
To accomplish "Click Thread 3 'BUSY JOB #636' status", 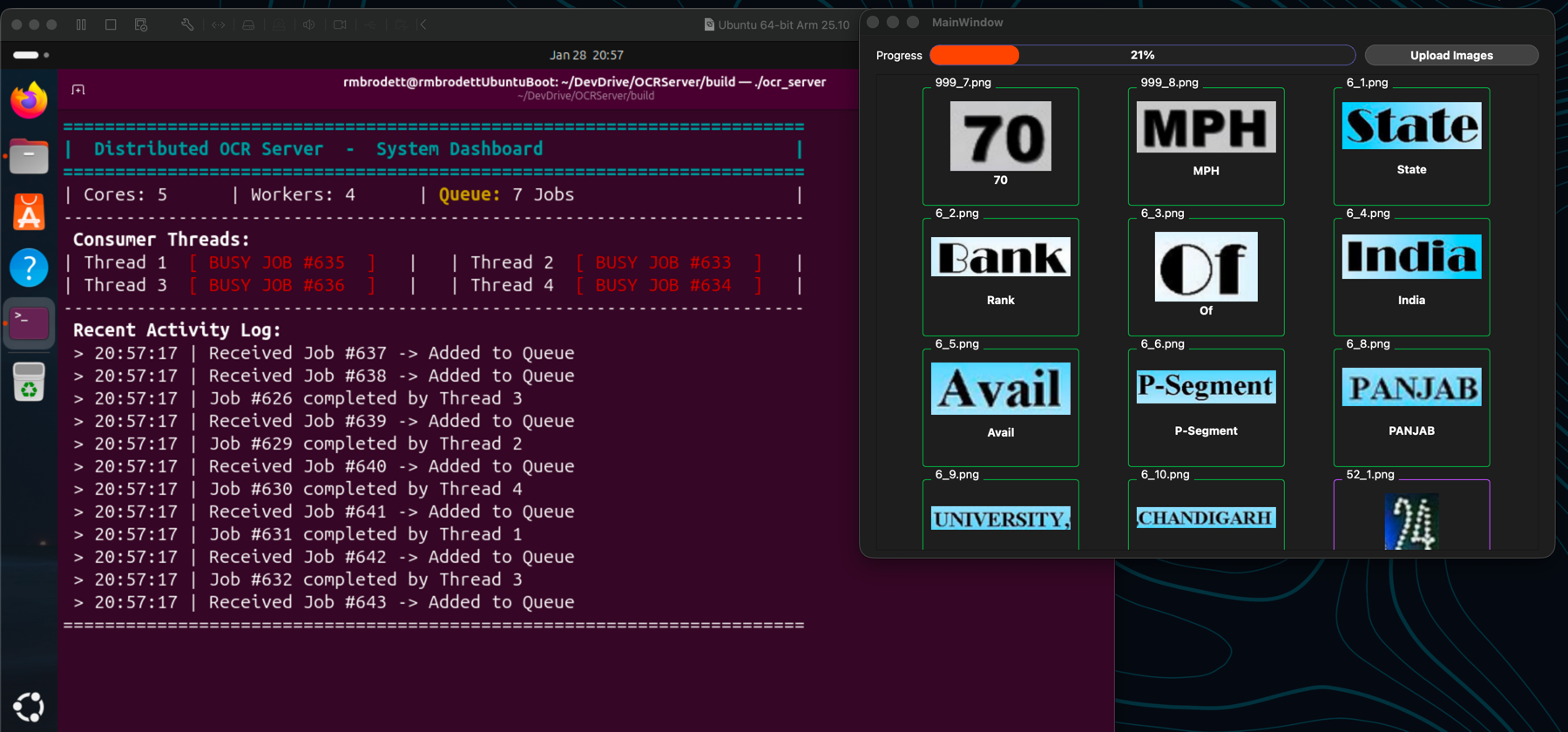I will [x=282, y=285].
